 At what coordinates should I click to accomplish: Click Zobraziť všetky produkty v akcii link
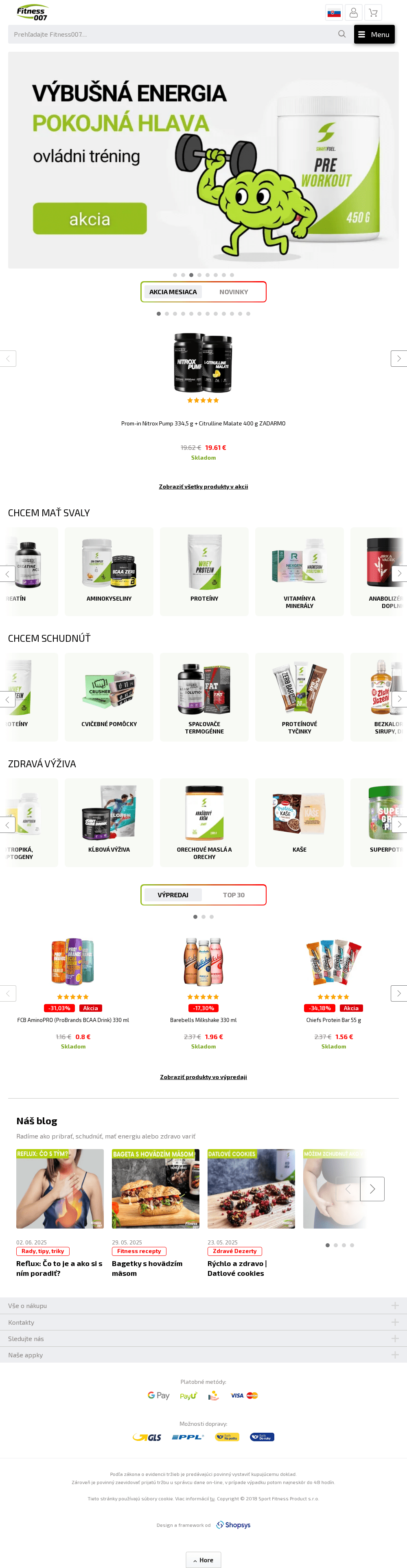point(203,487)
